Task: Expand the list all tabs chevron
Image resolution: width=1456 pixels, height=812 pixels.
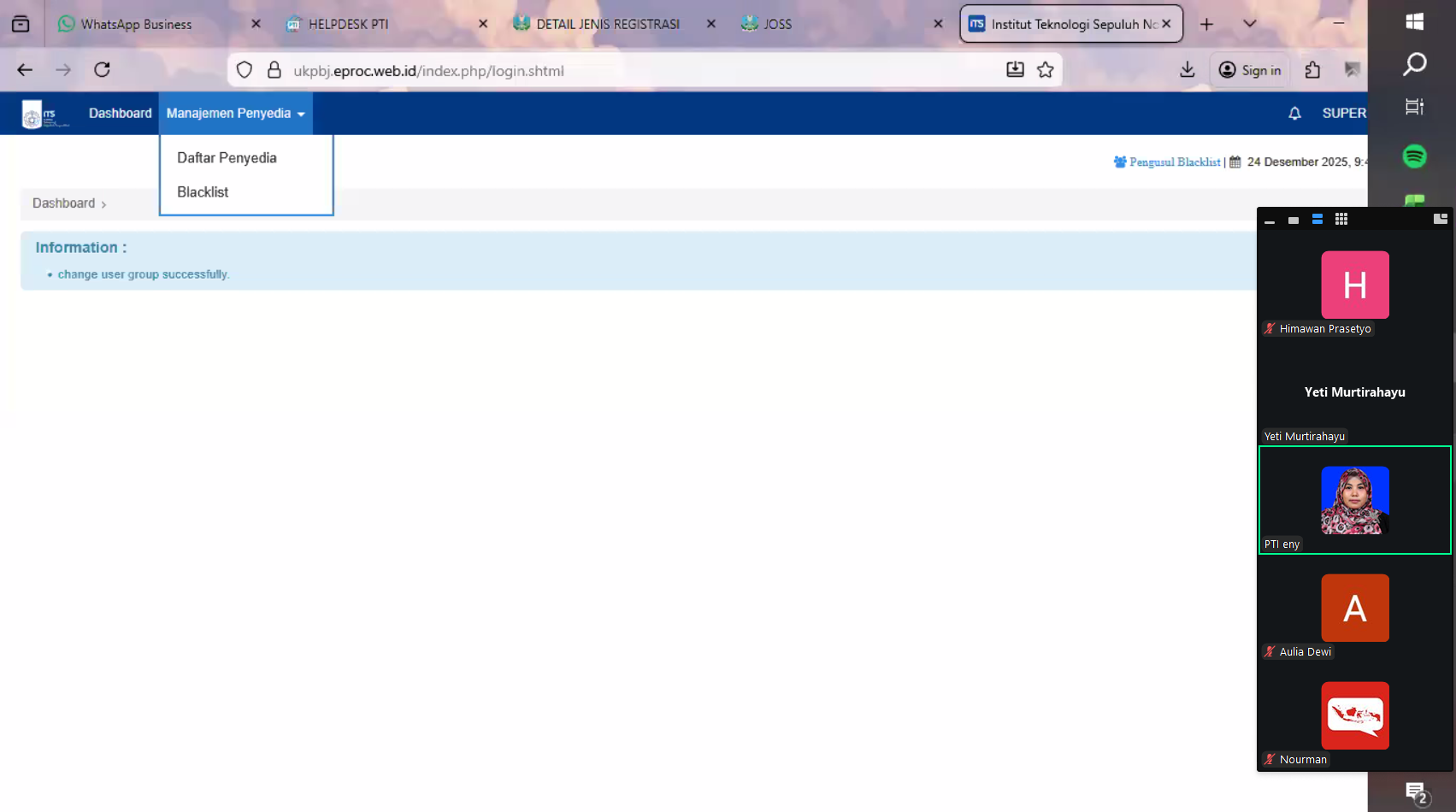Action: pyautogui.click(x=1250, y=24)
